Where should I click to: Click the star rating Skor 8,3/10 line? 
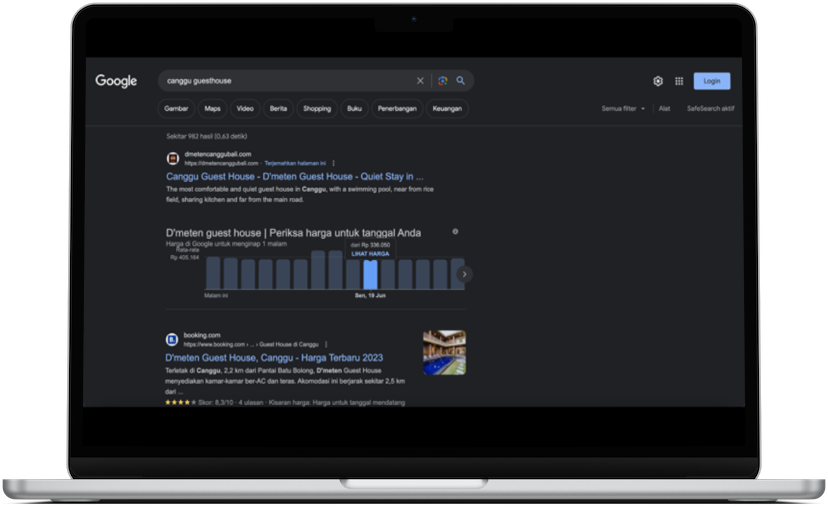(285, 402)
